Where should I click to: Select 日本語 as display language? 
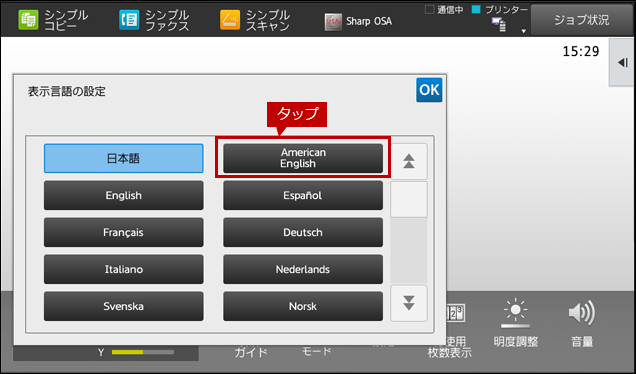tap(124, 158)
